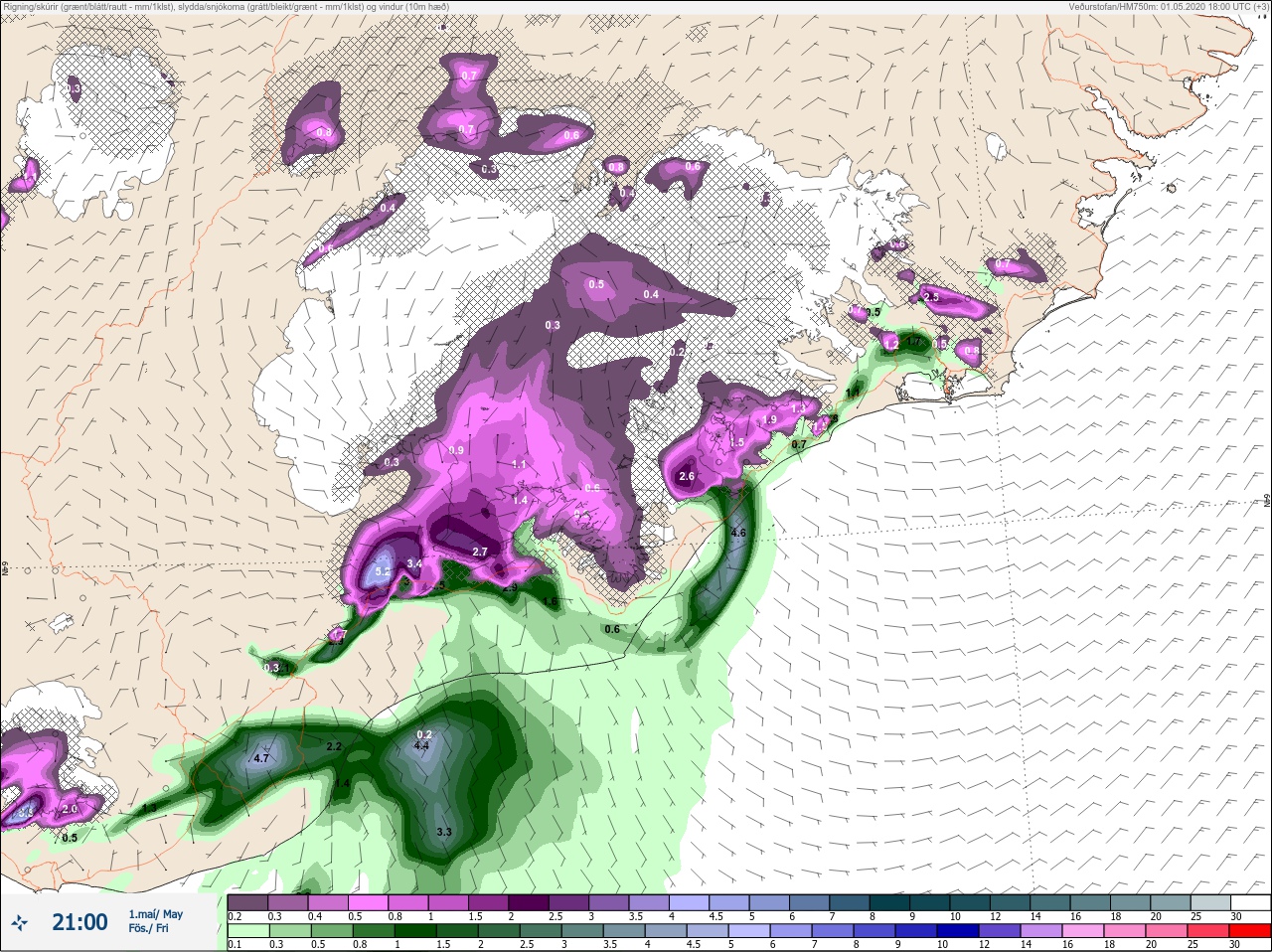Viewport: 1272px width, 952px height.
Task: Click the 2.2 rain value on the map
Action: tap(334, 746)
